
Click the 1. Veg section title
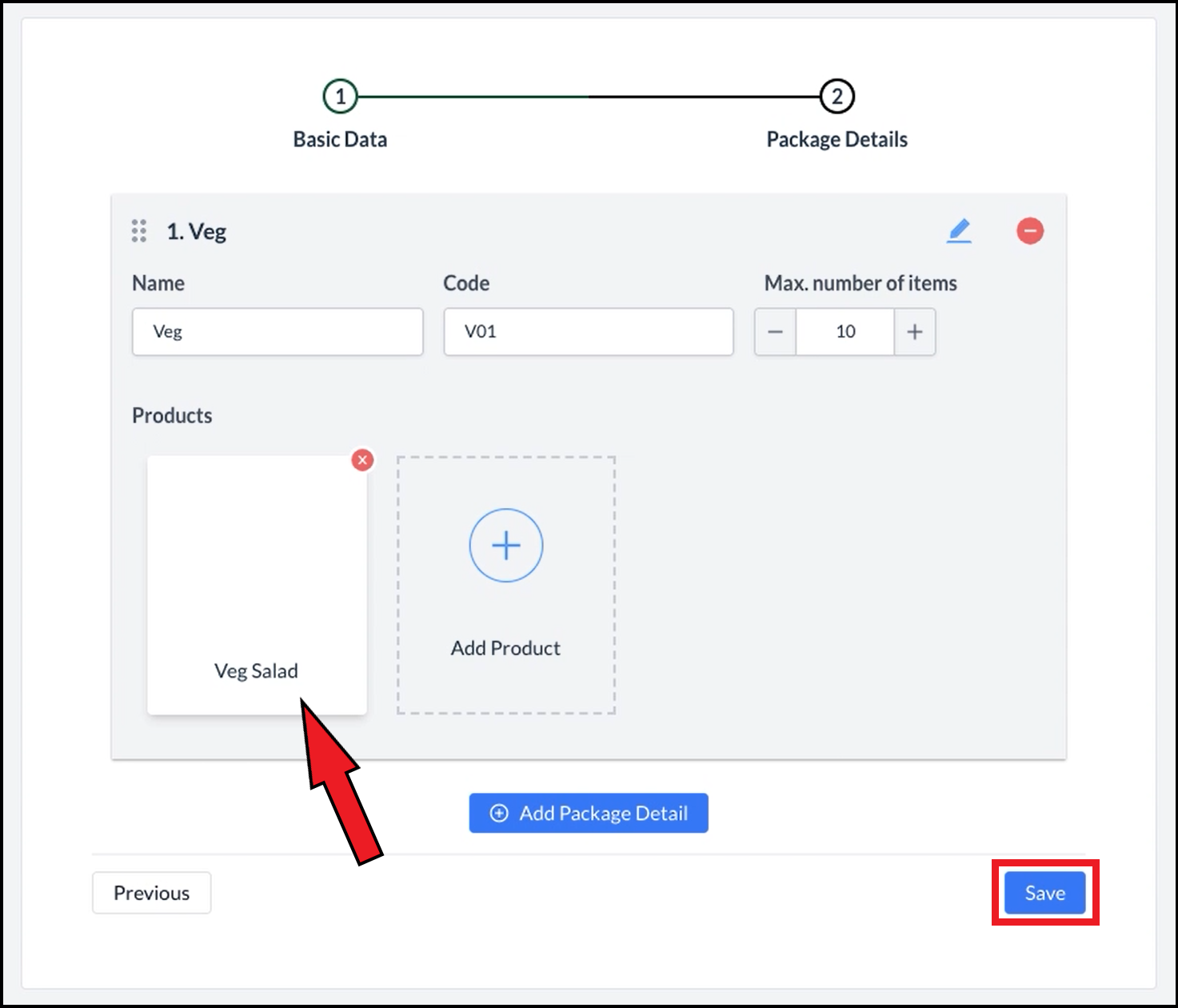196,232
